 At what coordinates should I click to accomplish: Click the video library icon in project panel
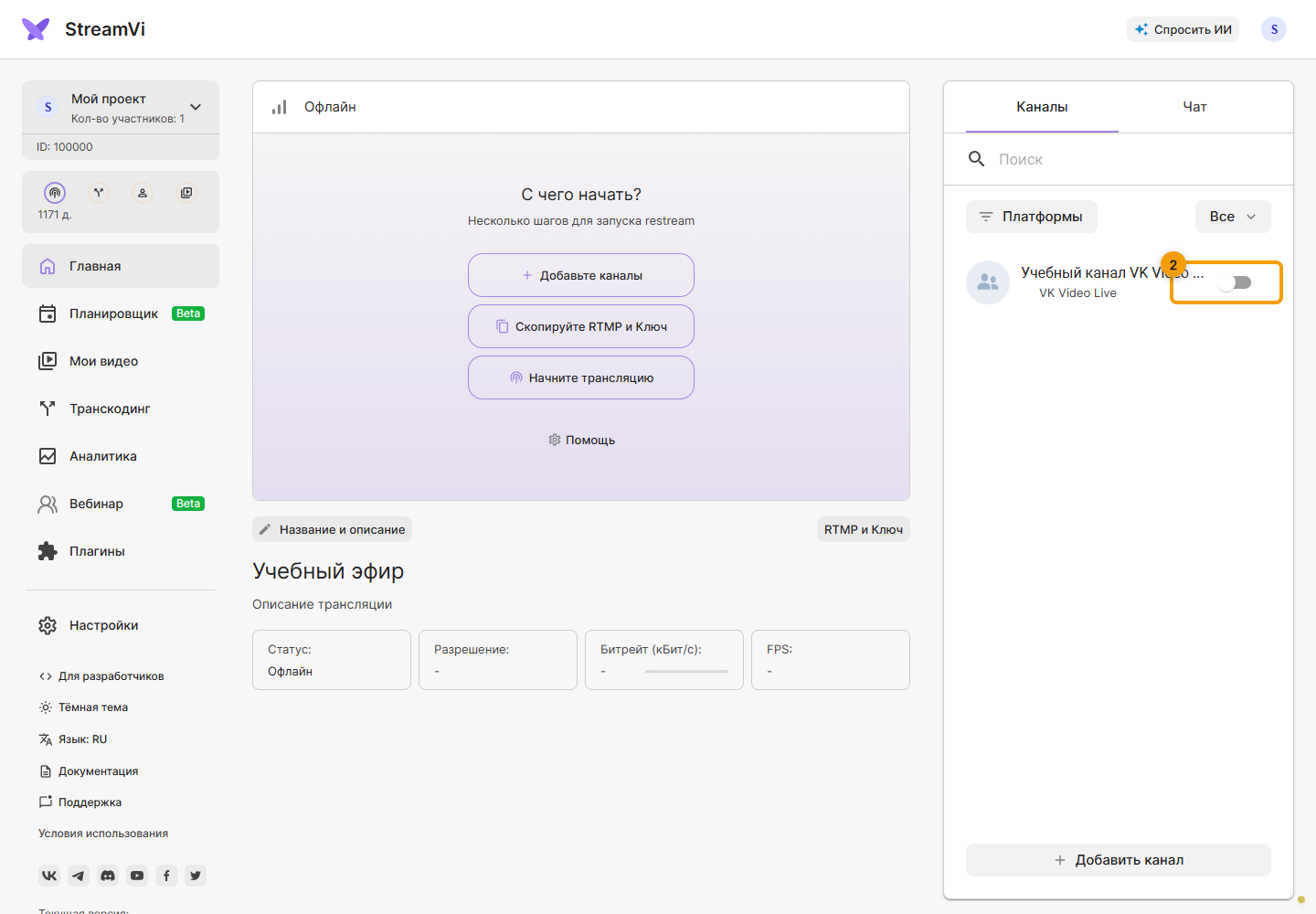click(x=186, y=193)
